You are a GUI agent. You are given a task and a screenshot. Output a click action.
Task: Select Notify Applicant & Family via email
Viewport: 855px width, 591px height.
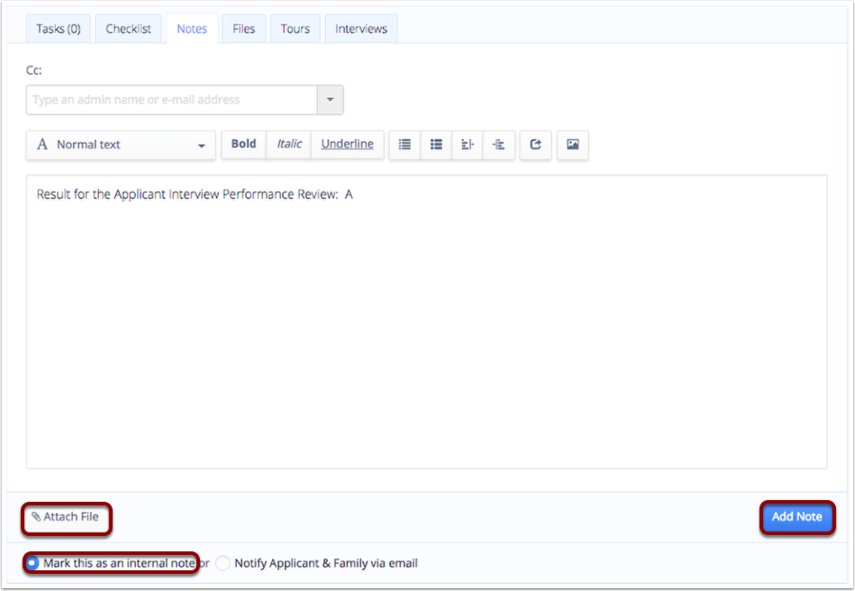pyautogui.click(x=222, y=563)
